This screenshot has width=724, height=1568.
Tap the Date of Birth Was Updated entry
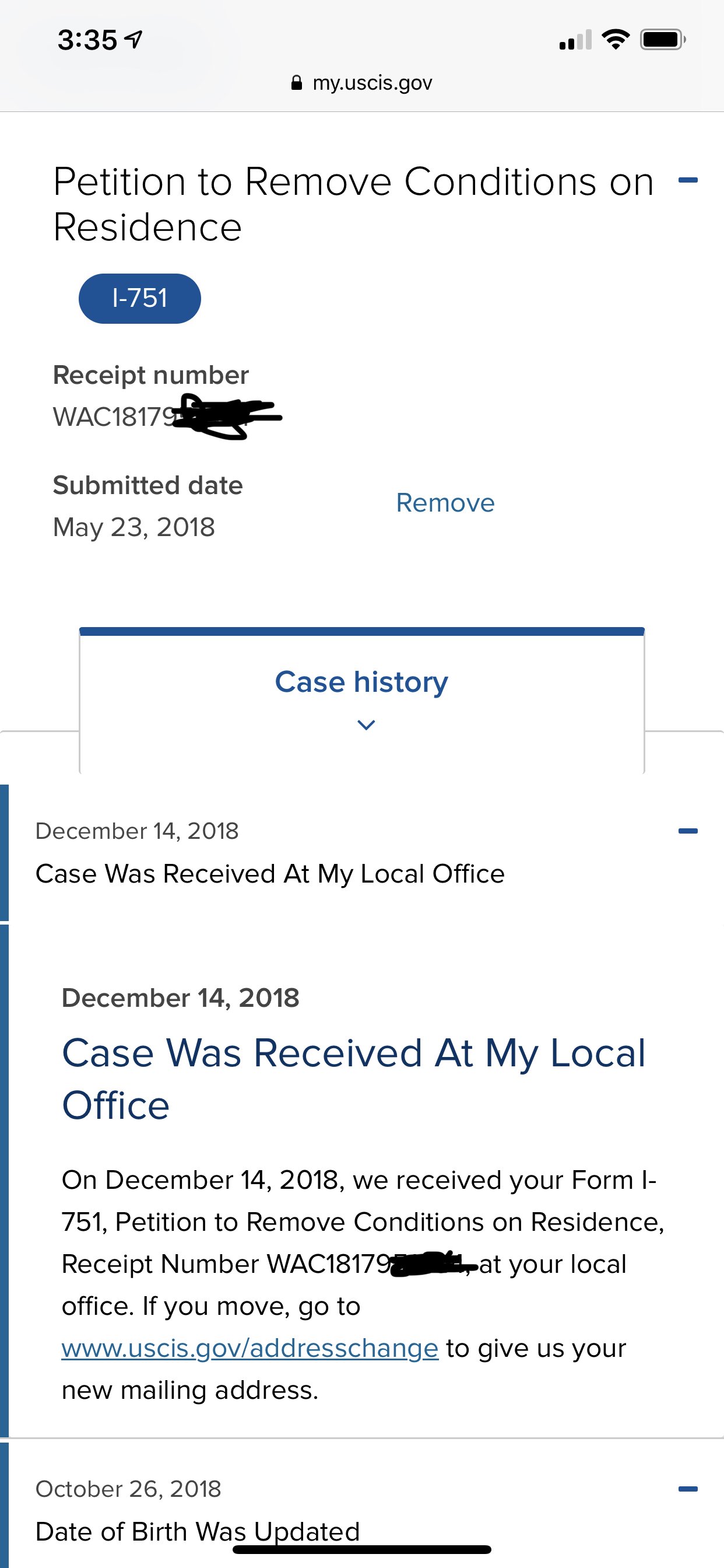[198, 1531]
